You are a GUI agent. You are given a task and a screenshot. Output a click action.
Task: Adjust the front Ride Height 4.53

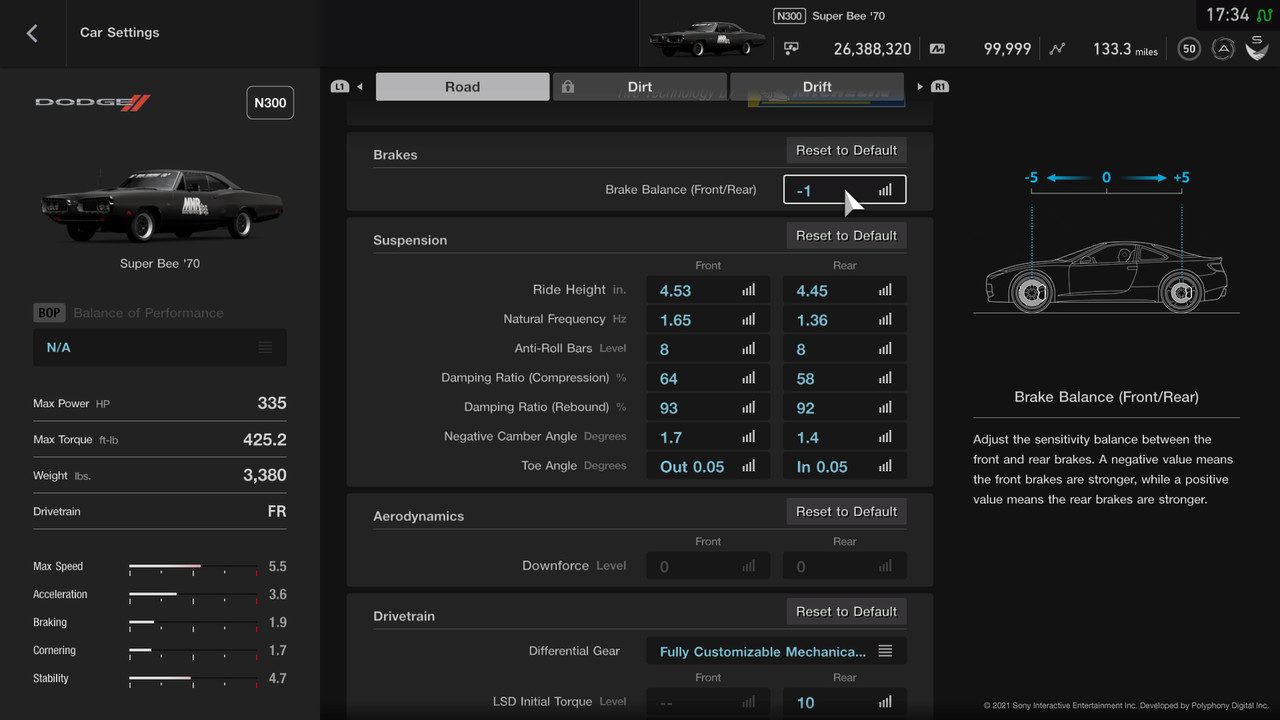tap(708, 290)
